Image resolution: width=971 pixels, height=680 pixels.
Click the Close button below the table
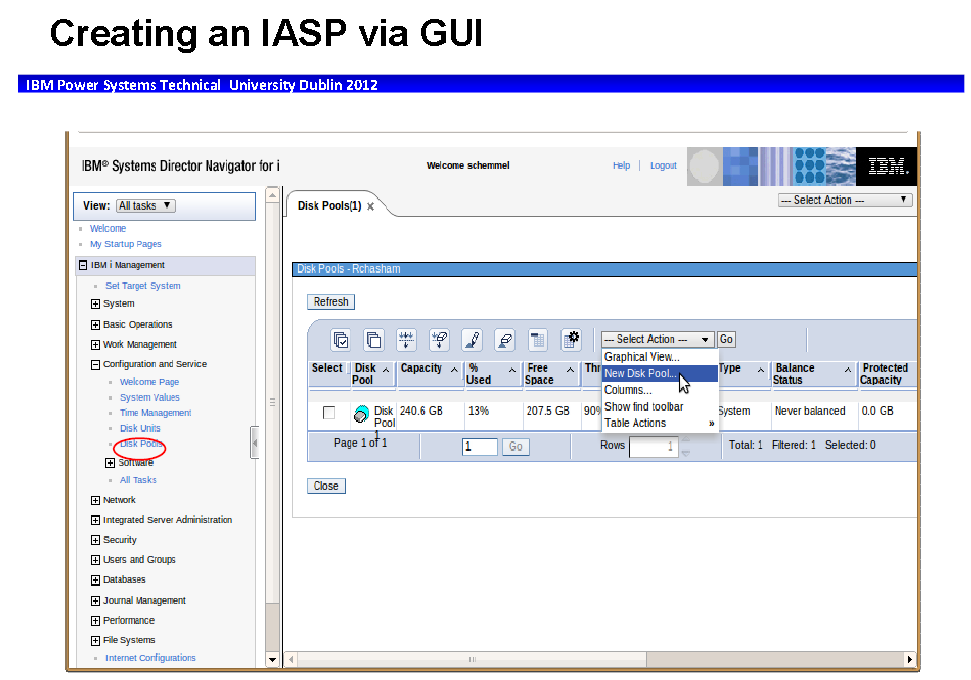326,486
